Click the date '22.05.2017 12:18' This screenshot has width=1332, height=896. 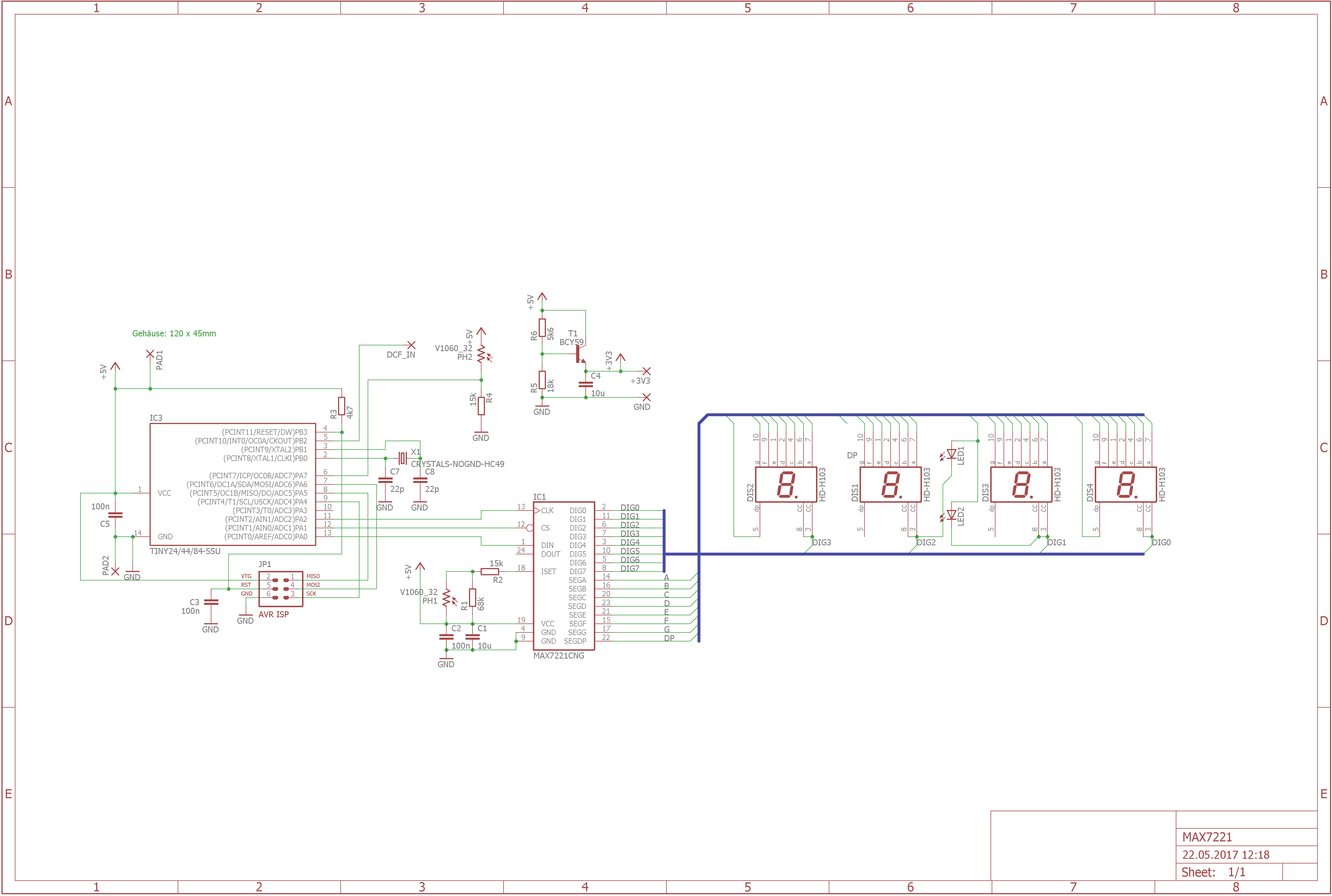[x=1226, y=855]
